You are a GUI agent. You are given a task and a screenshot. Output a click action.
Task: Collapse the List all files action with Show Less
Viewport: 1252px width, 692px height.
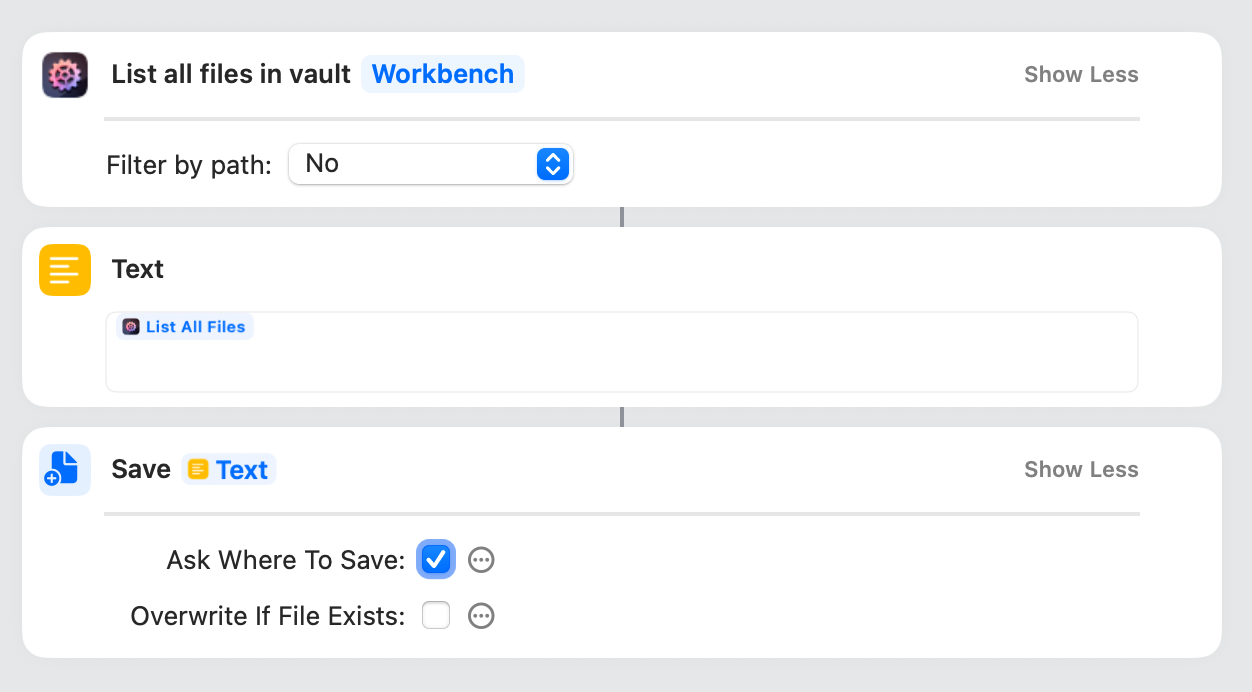1081,75
